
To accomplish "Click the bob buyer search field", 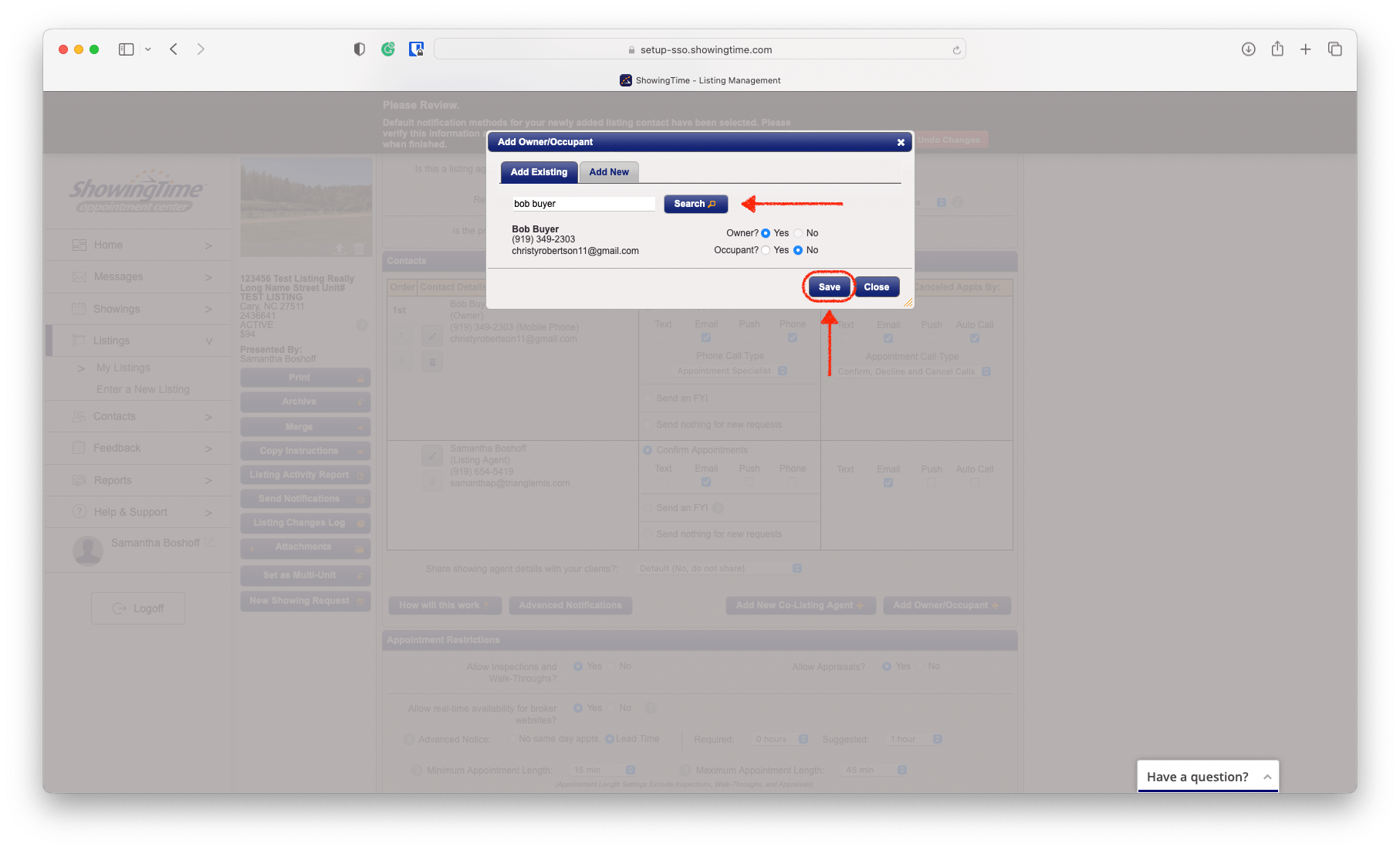I will [582, 203].
